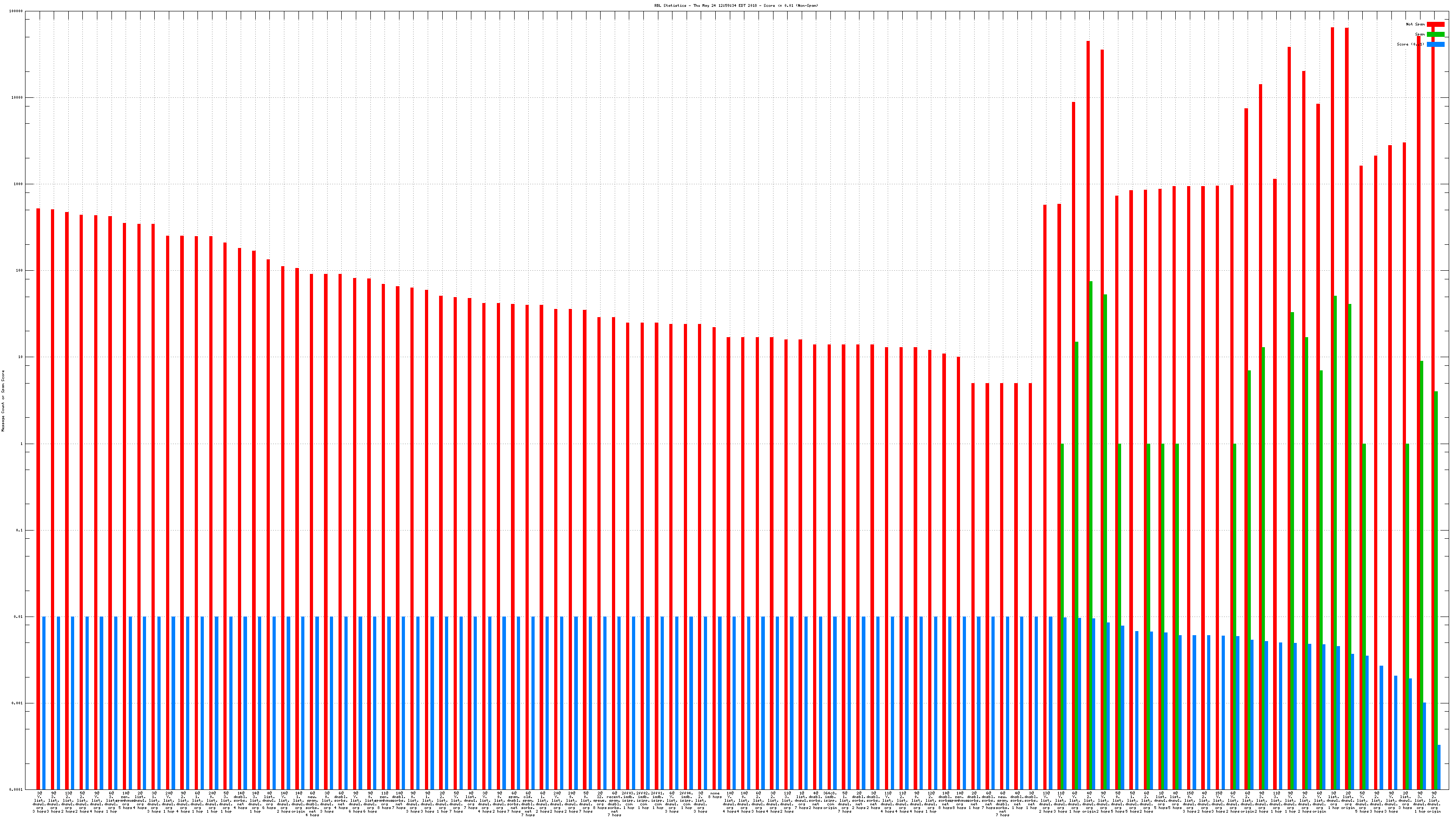Click the 'none 8 hops' x-axis label
The image size is (1456, 819).
pos(715,795)
